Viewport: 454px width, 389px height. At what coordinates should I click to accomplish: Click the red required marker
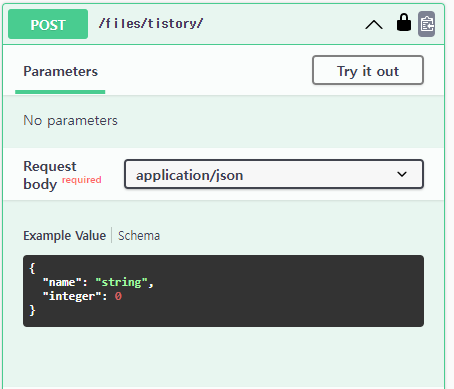click(x=82, y=180)
